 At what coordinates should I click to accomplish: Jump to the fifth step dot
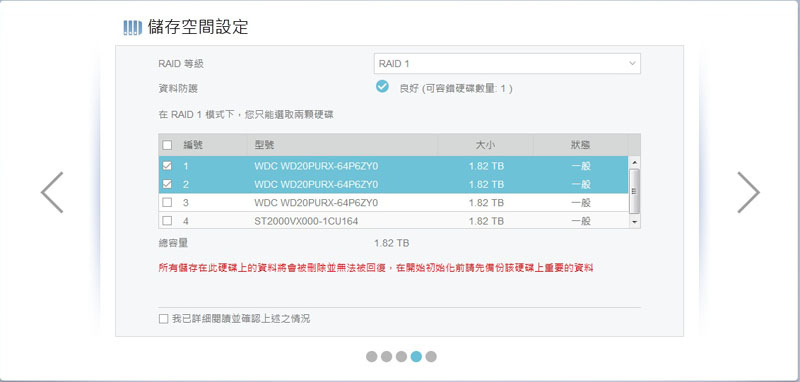tap(431, 356)
